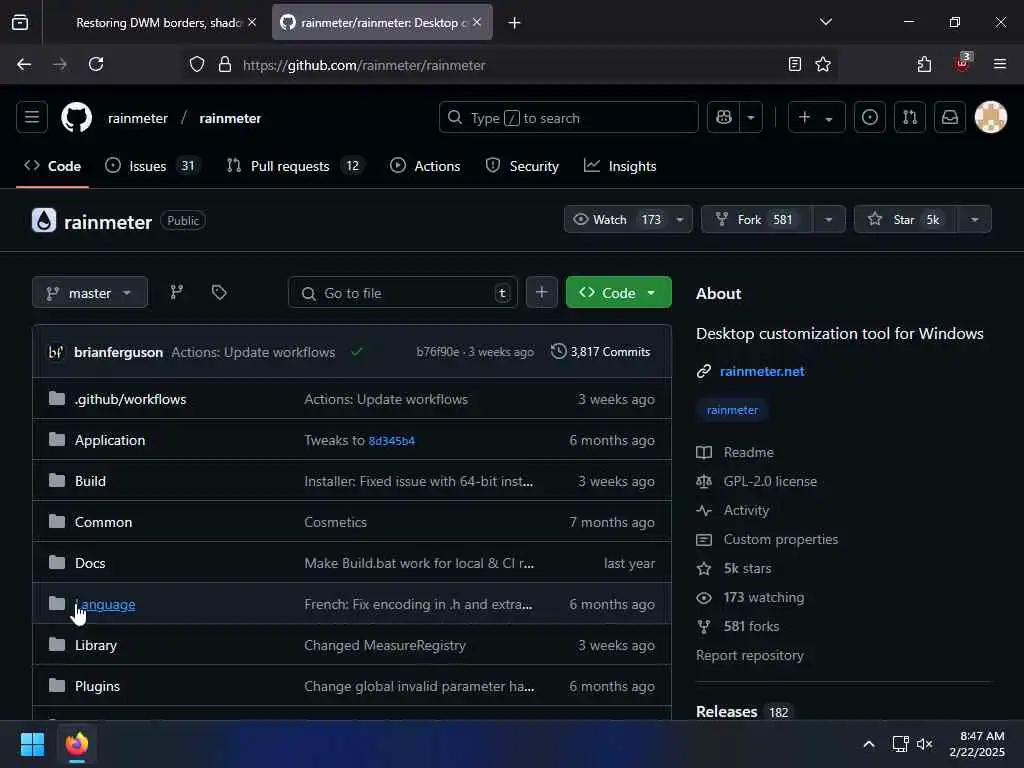Open the Activity link
The width and height of the screenshot is (1024, 768).
(746, 510)
